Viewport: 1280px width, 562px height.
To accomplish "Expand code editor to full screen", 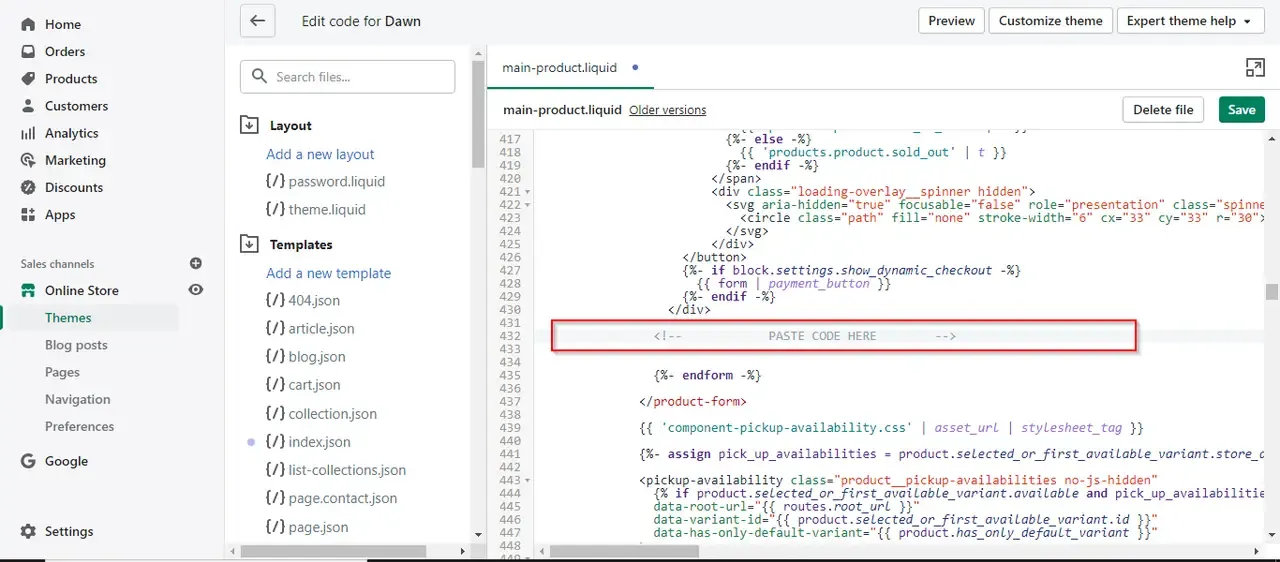I will (x=1255, y=67).
